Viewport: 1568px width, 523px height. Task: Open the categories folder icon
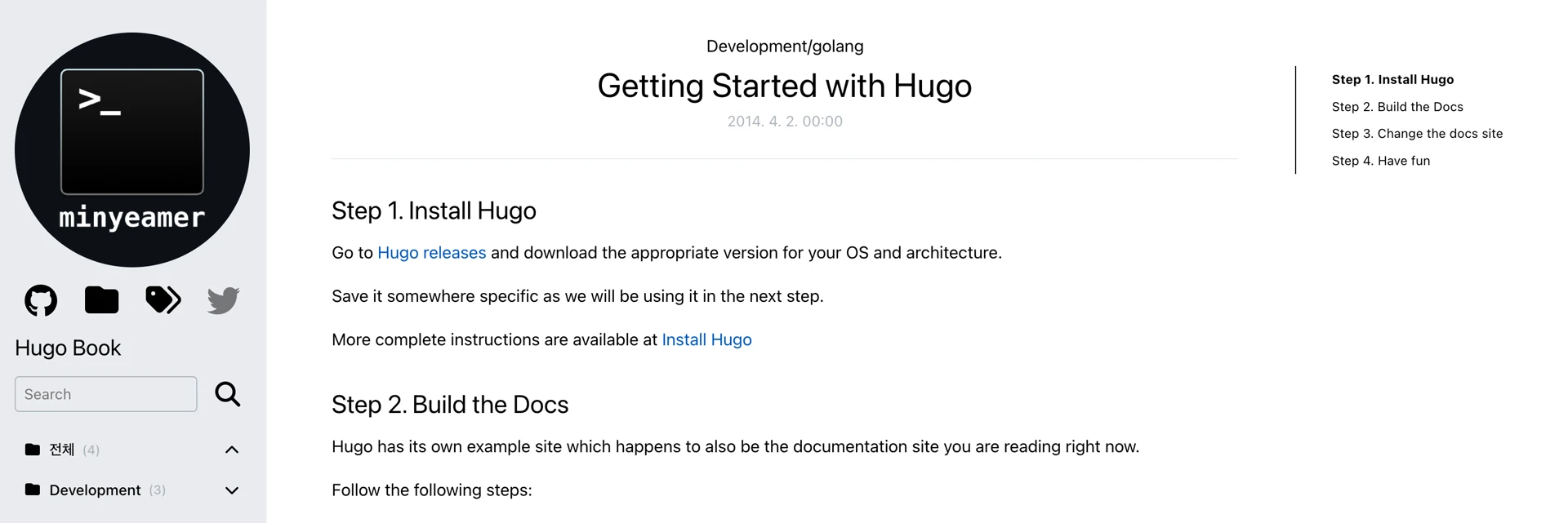click(102, 300)
